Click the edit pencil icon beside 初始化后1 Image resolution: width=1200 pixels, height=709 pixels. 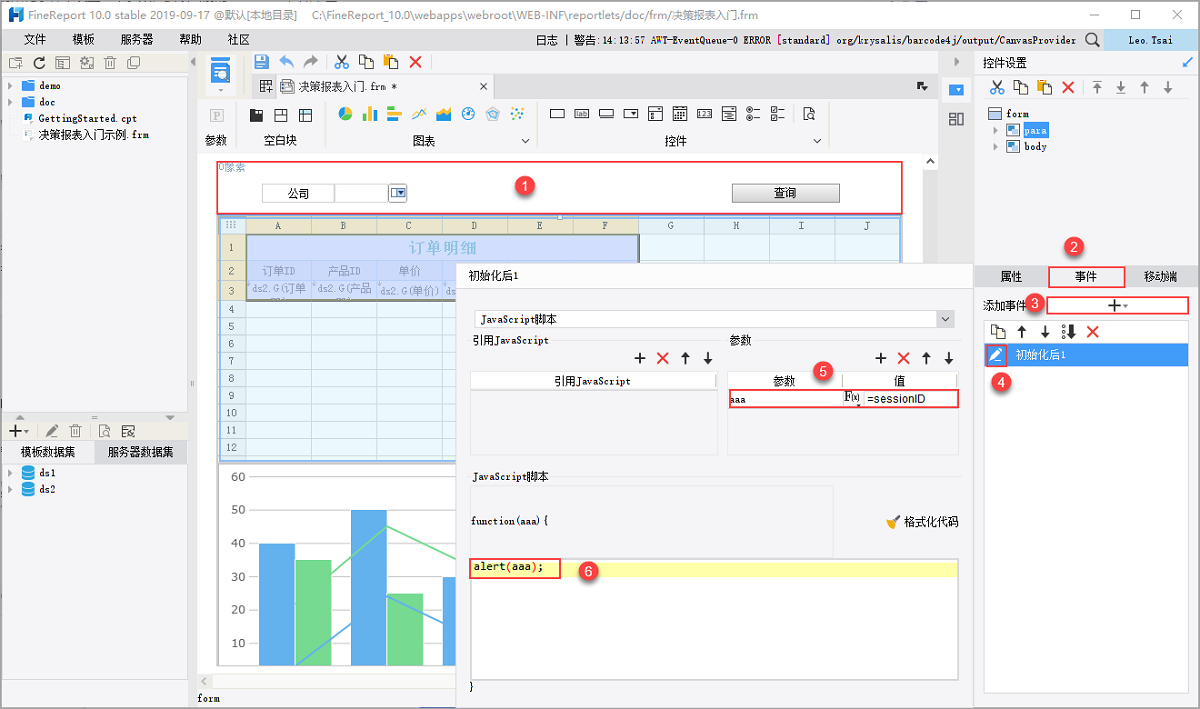[x=996, y=355]
